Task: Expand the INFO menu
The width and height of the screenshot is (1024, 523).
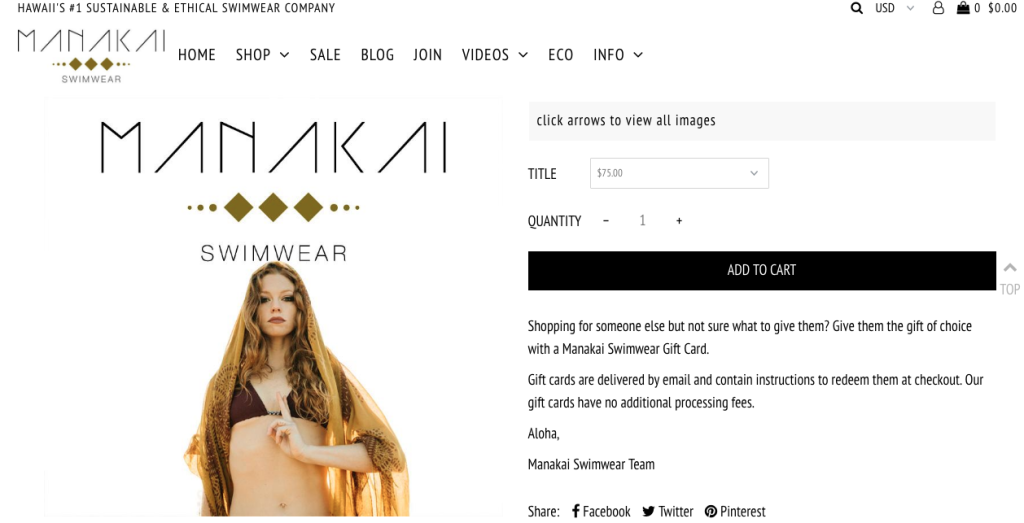Action: (x=618, y=55)
